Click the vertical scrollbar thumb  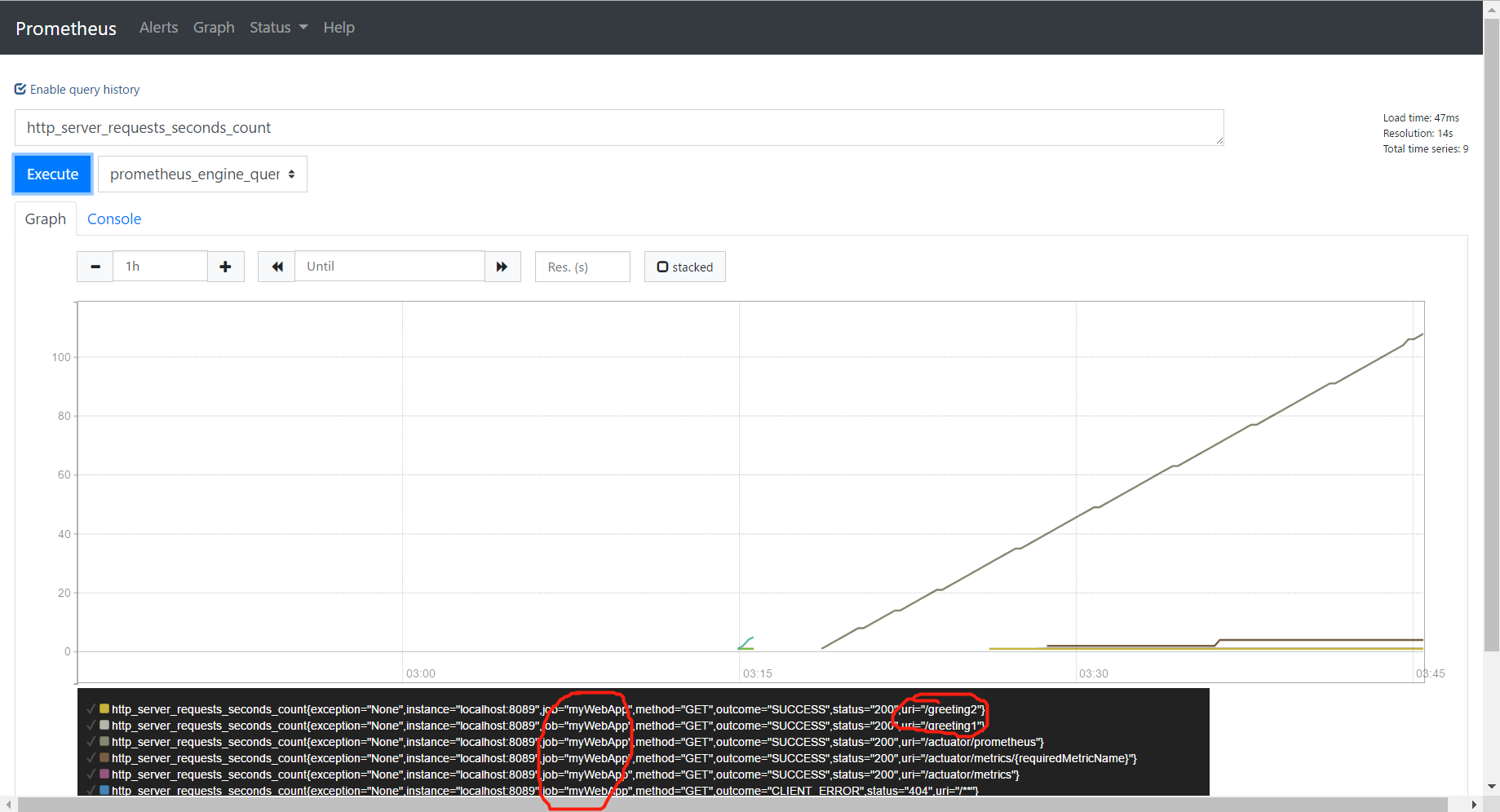[x=1491, y=334]
